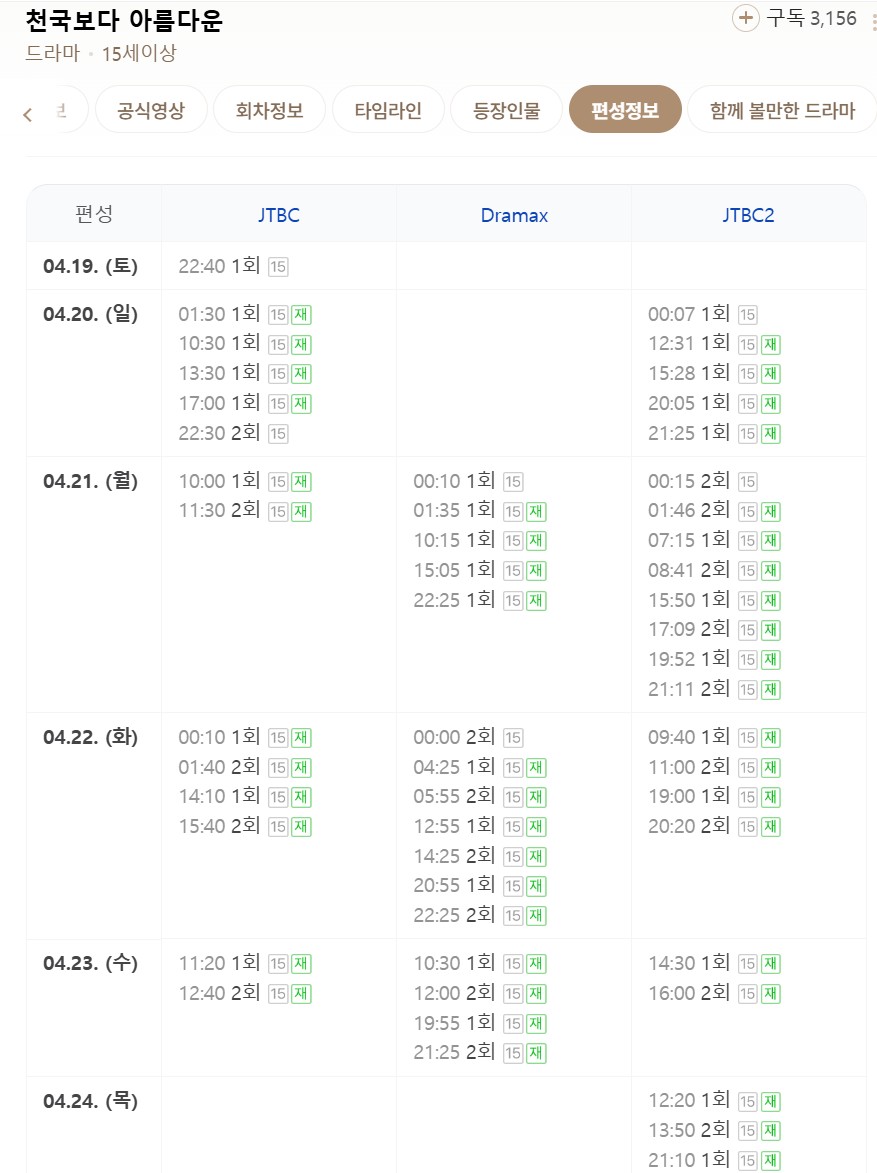This screenshot has width=877, height=1173.
Task: Click the plus icon next to 구독
Action: tap(745, 18)
